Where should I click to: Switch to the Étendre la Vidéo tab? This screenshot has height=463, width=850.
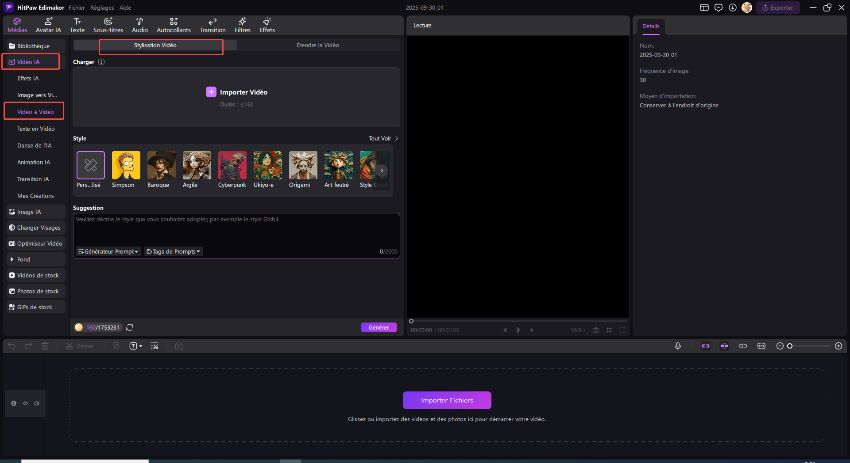318,45
